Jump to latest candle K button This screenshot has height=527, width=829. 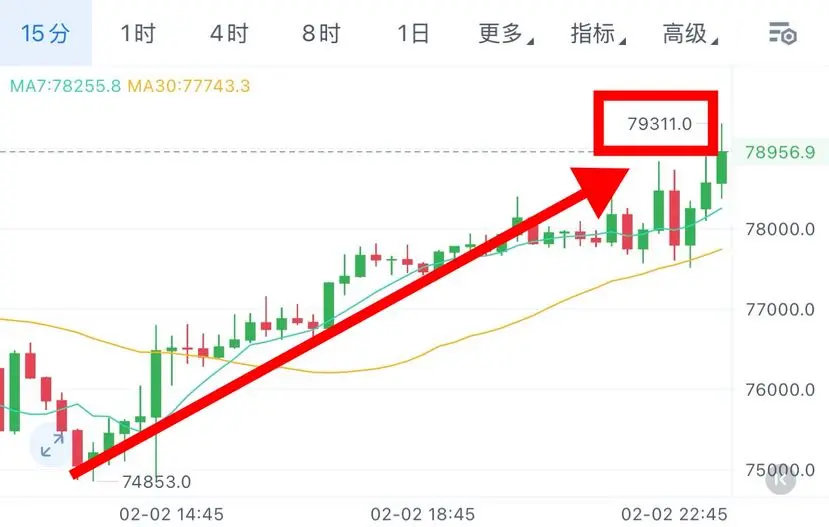tap(780, 479)
